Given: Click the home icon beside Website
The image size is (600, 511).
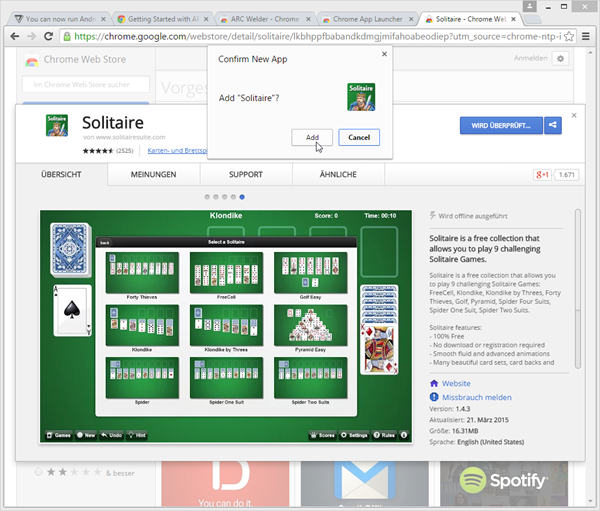Looking at the screenshot, I should click(x=434, y=383).
